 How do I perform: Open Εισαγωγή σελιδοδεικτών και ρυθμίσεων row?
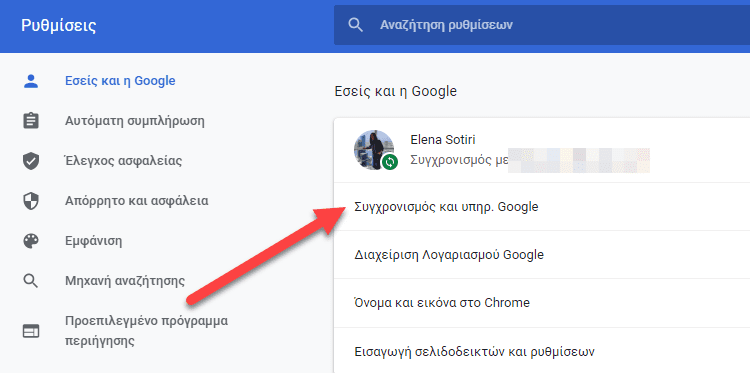click(542, 351)
